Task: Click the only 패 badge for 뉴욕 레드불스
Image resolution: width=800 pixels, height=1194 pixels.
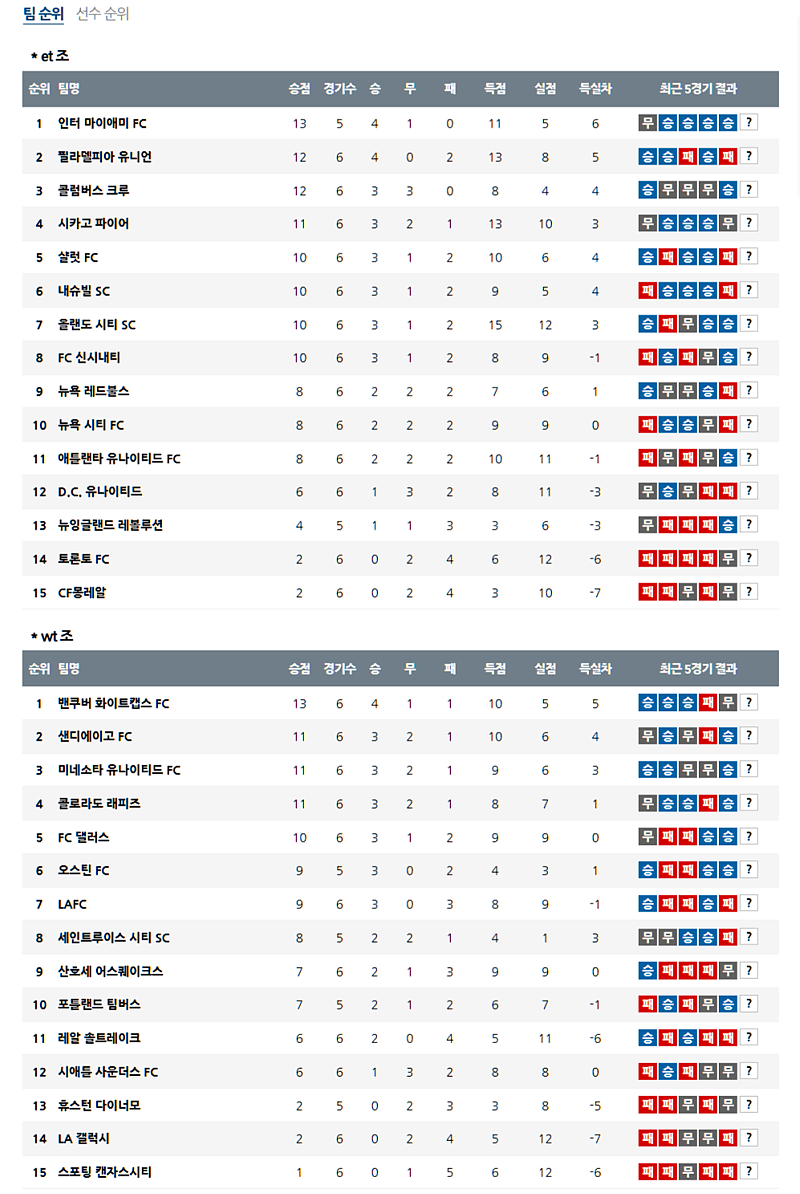Action: click(x=728, y=391)
